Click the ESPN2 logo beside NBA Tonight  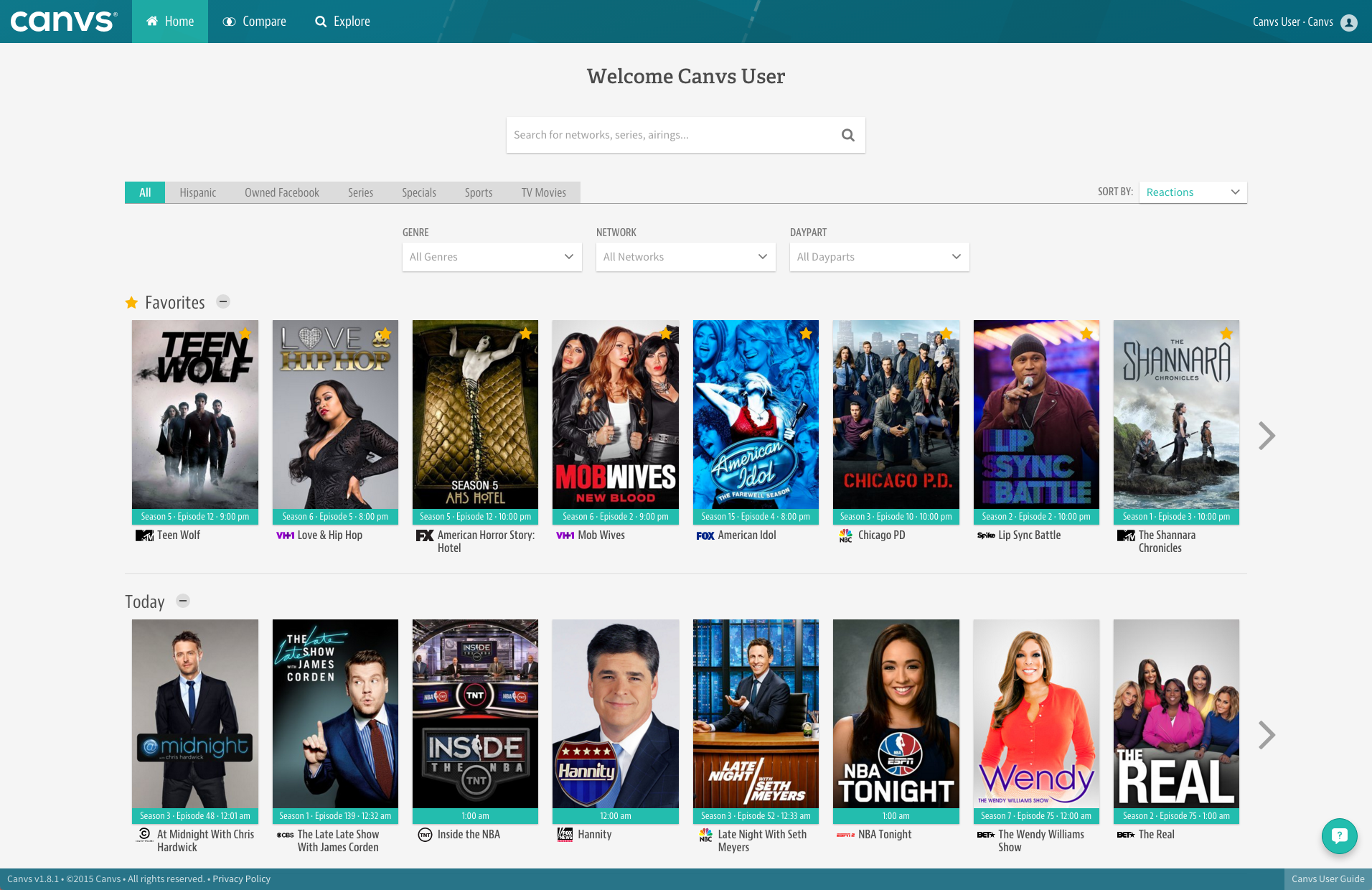tap(845, 835)
